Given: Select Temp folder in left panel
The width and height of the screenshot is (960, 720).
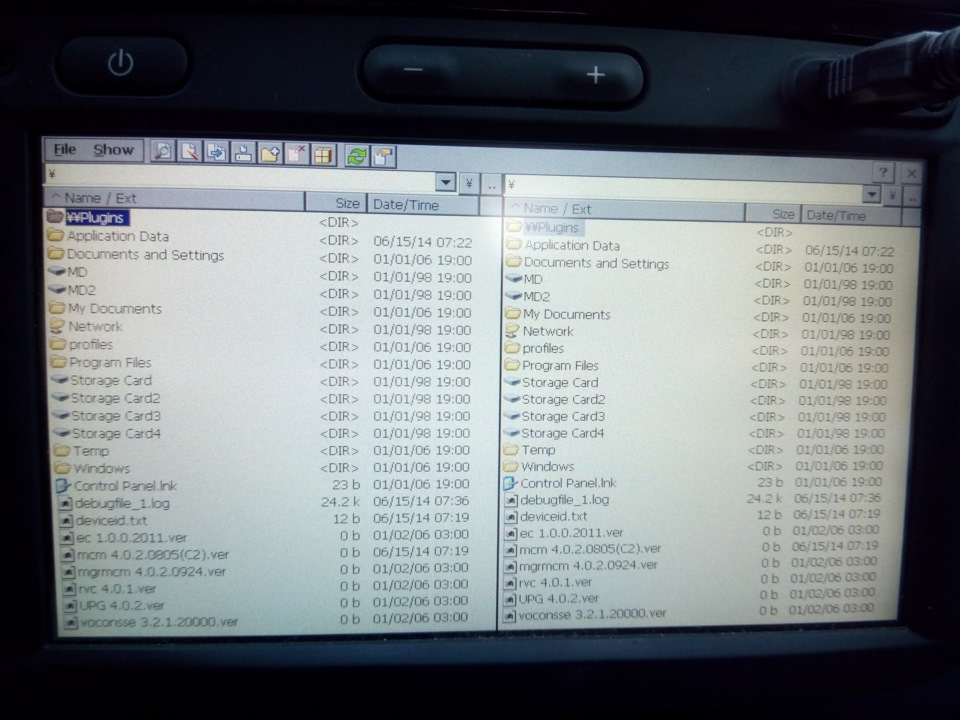Looking at the screenshot, I should pyautogui.click(x=91, y=451).
